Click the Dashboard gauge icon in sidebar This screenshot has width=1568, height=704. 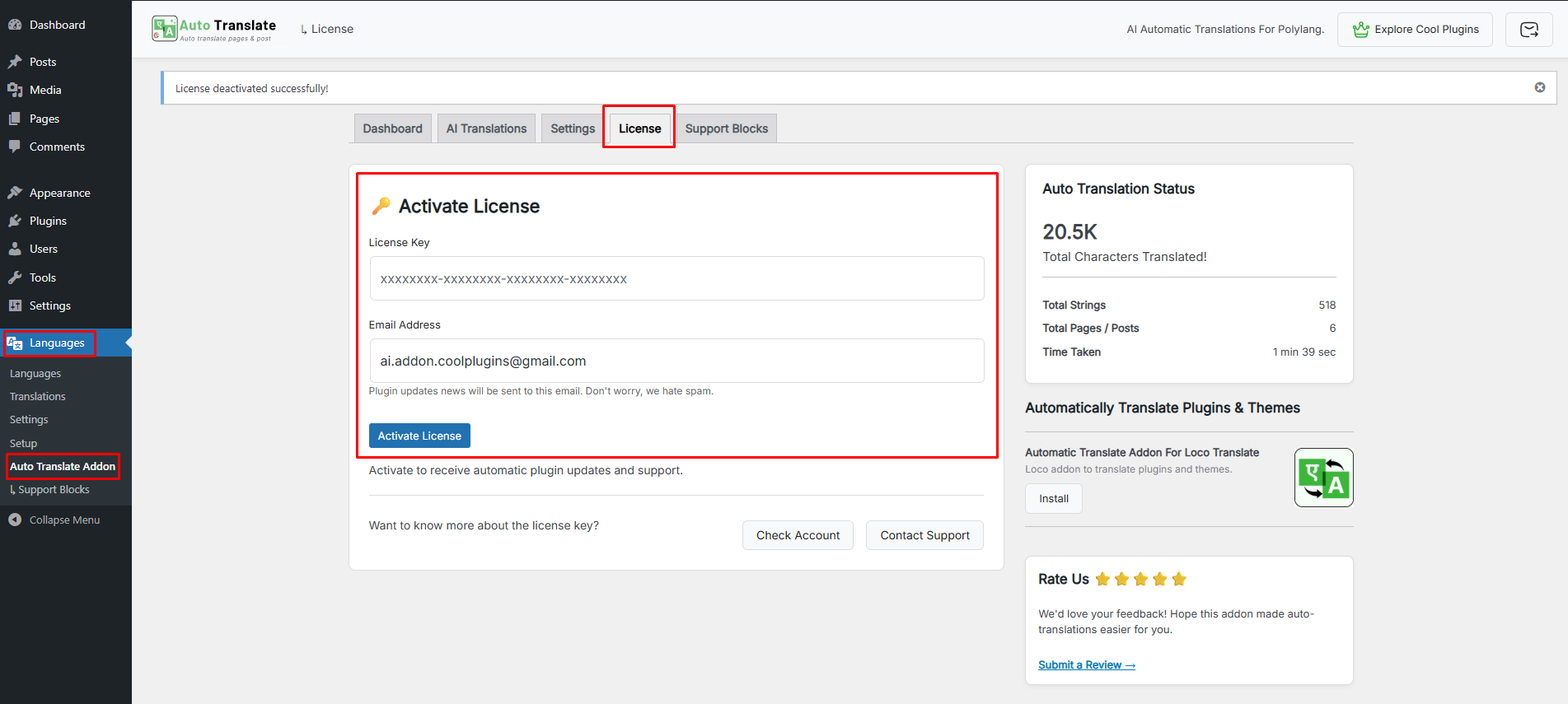pyautogui.click(x=15, y=25)
